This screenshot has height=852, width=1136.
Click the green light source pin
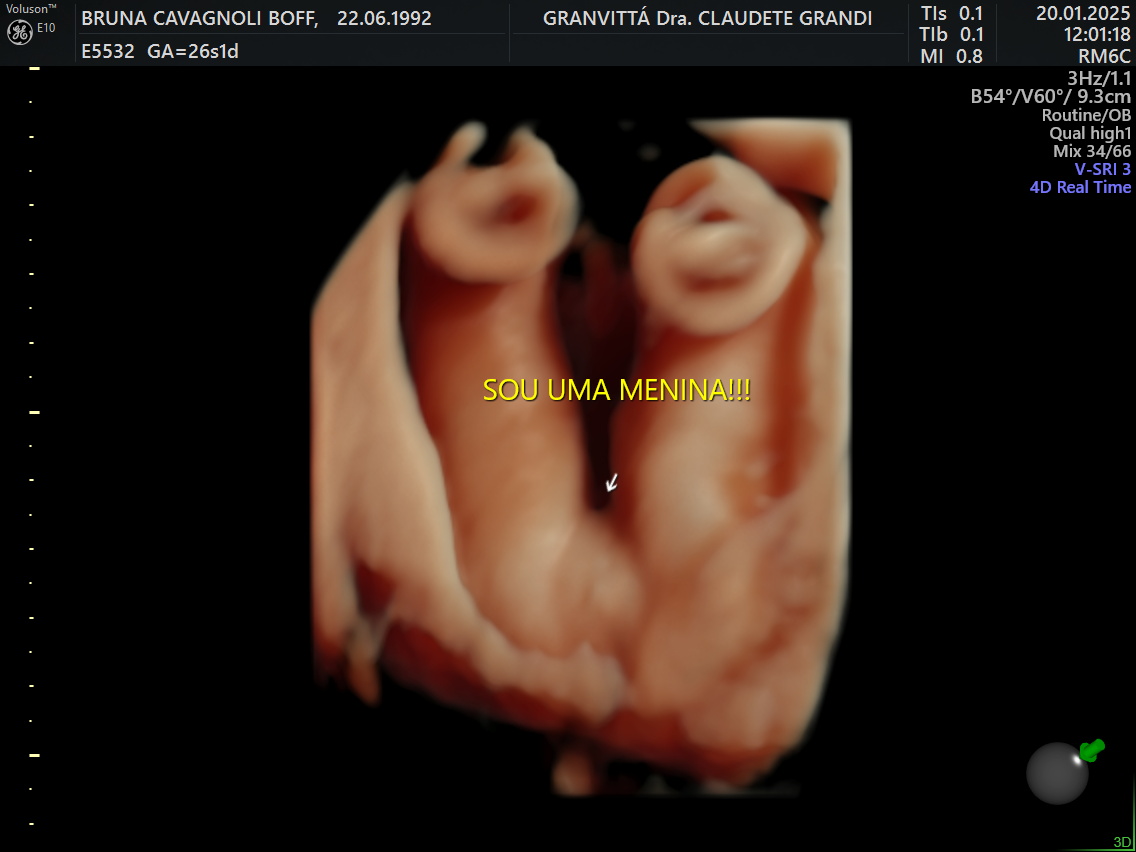[1091, 749]
